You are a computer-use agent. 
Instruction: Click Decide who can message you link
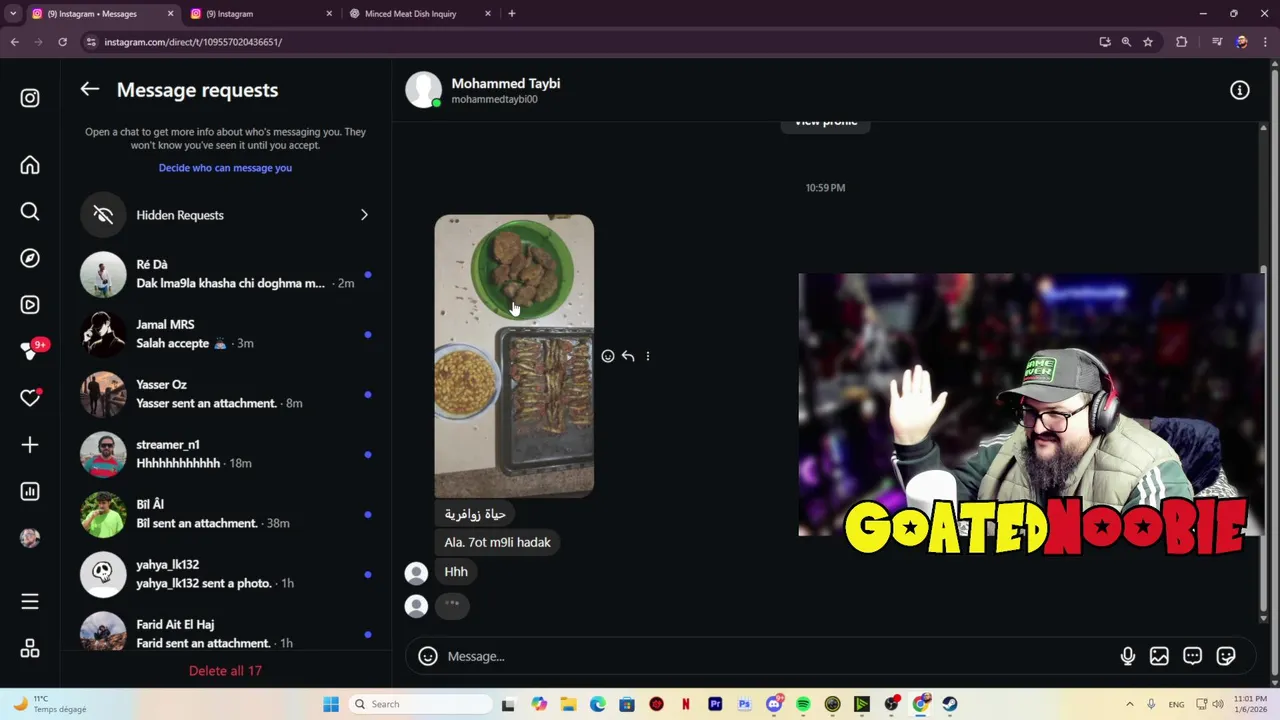pos(225,168)
